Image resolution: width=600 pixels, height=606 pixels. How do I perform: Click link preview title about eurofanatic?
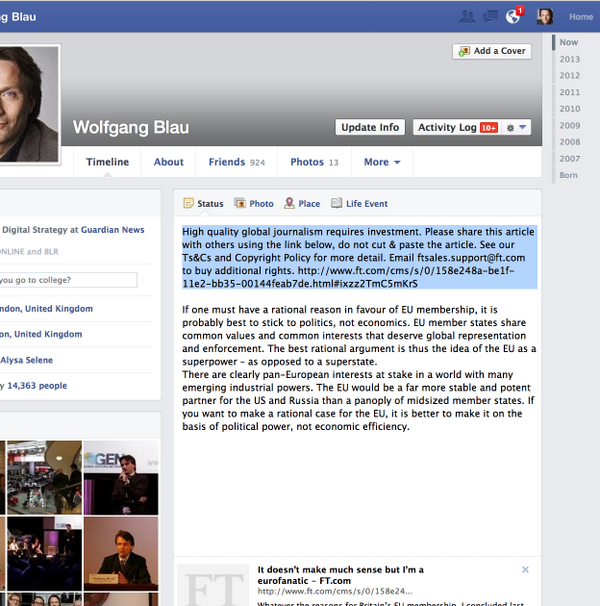pos(341,575)
